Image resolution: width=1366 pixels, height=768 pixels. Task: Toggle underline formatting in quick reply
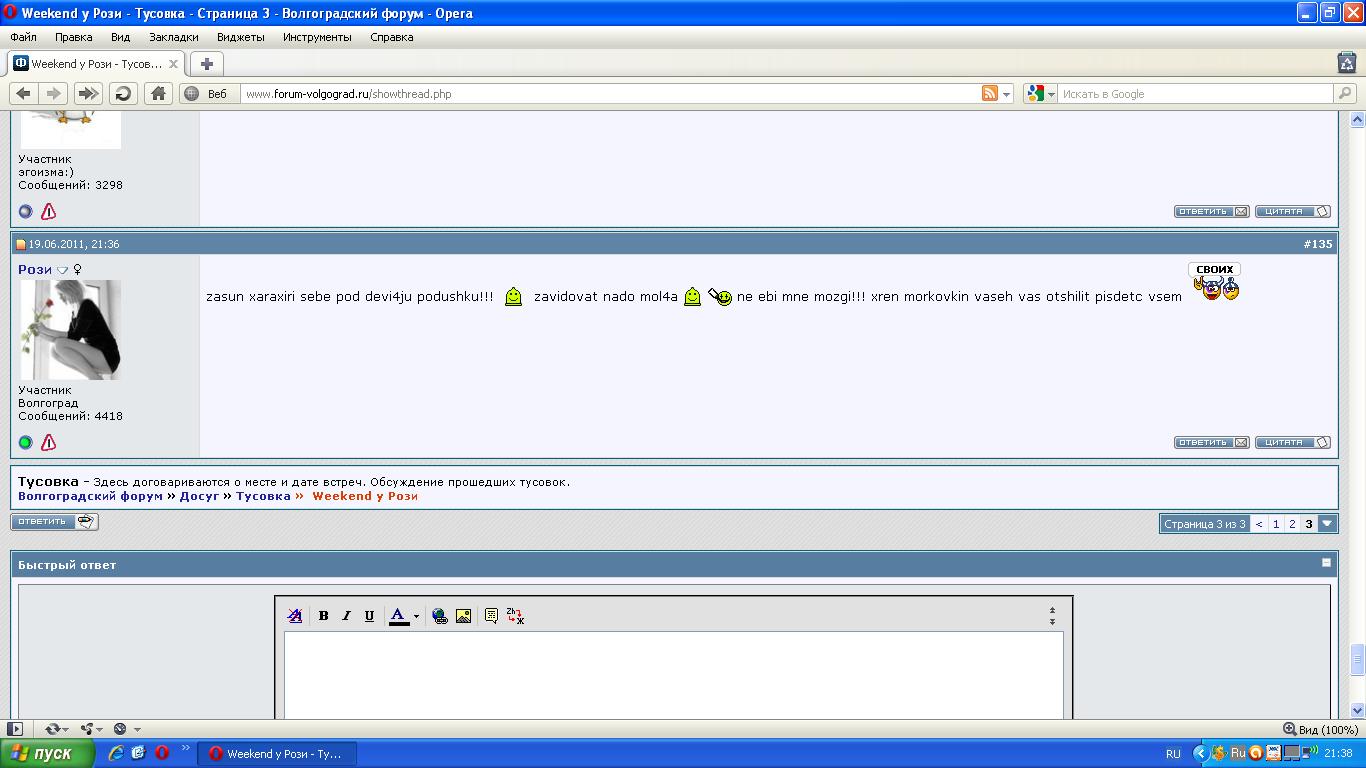pyautogui.click(x=369, y=616)
